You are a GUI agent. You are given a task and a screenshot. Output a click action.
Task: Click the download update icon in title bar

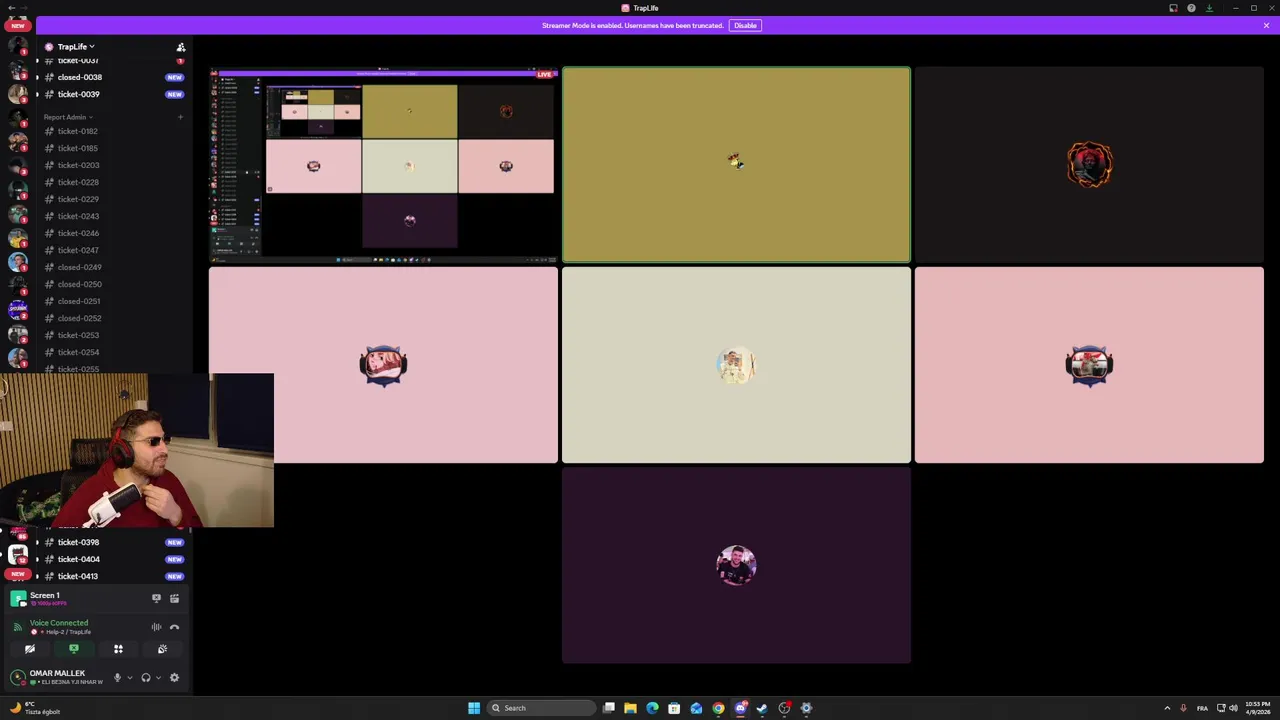(x=1209, y=8)
